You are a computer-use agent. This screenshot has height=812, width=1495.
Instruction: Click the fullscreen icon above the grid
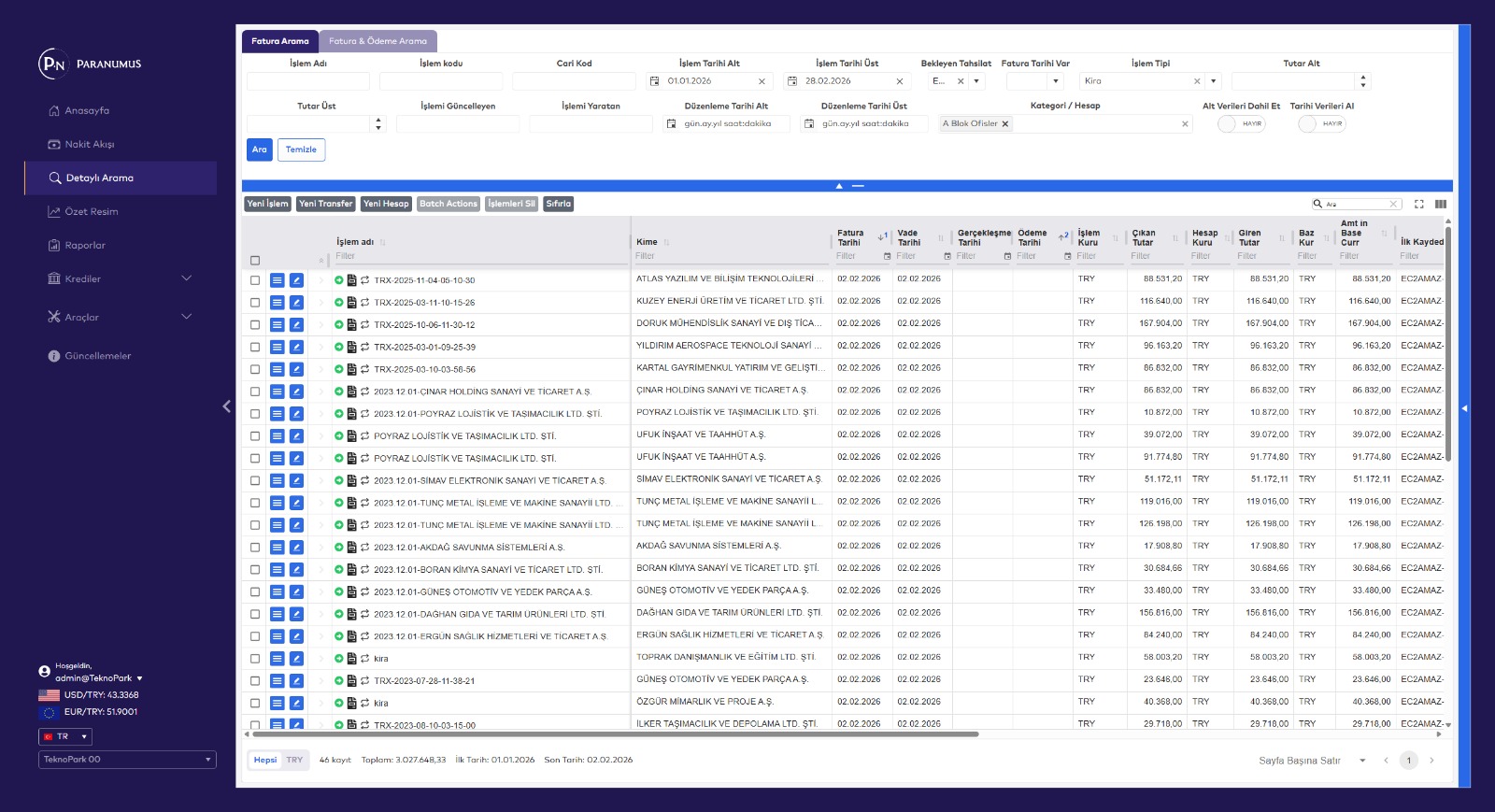[1418, 204]
